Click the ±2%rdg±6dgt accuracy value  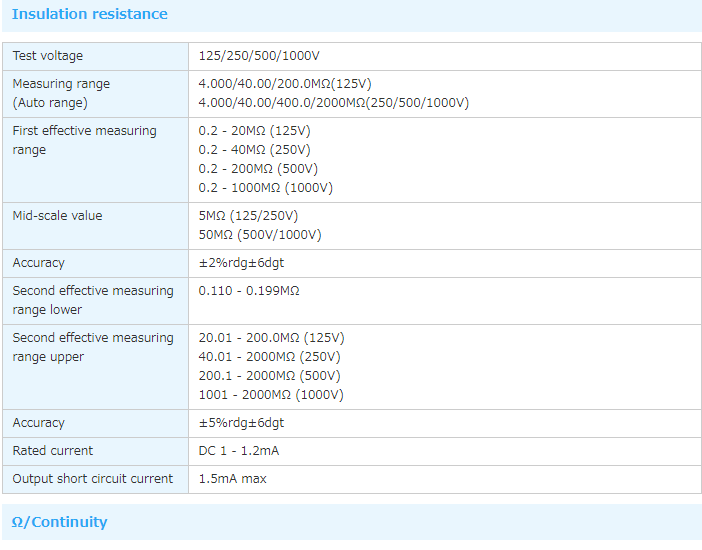[x=241, y=263]
